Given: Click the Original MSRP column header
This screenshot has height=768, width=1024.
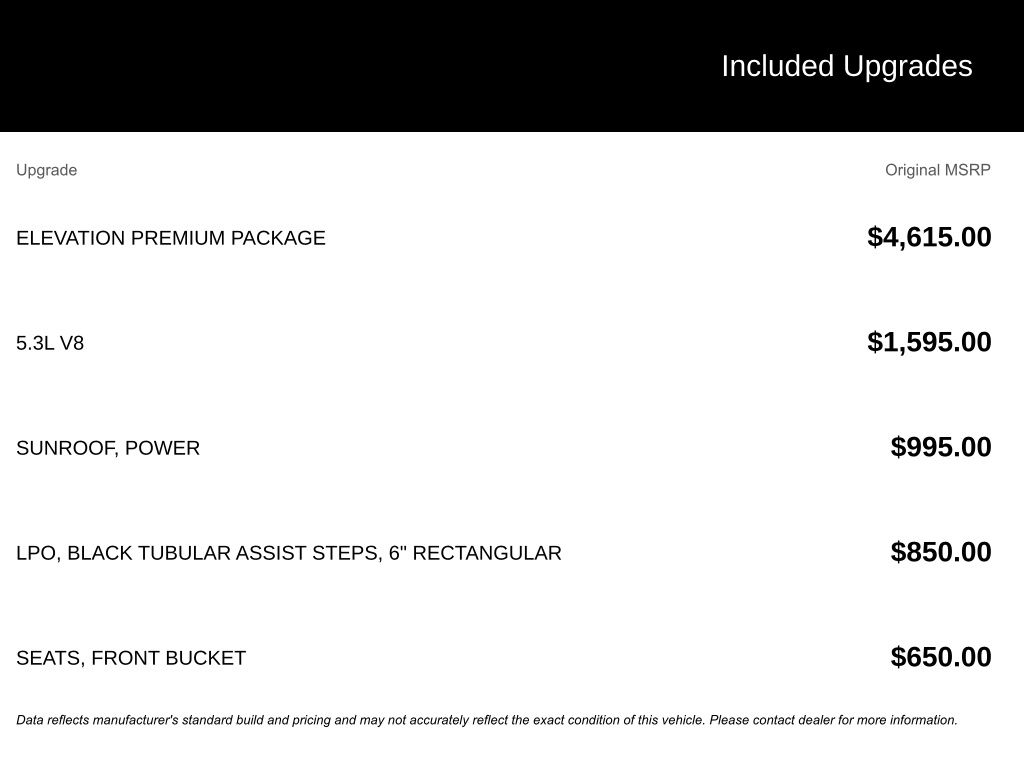Looking at the screenshot, I should [x=937, y=170].
